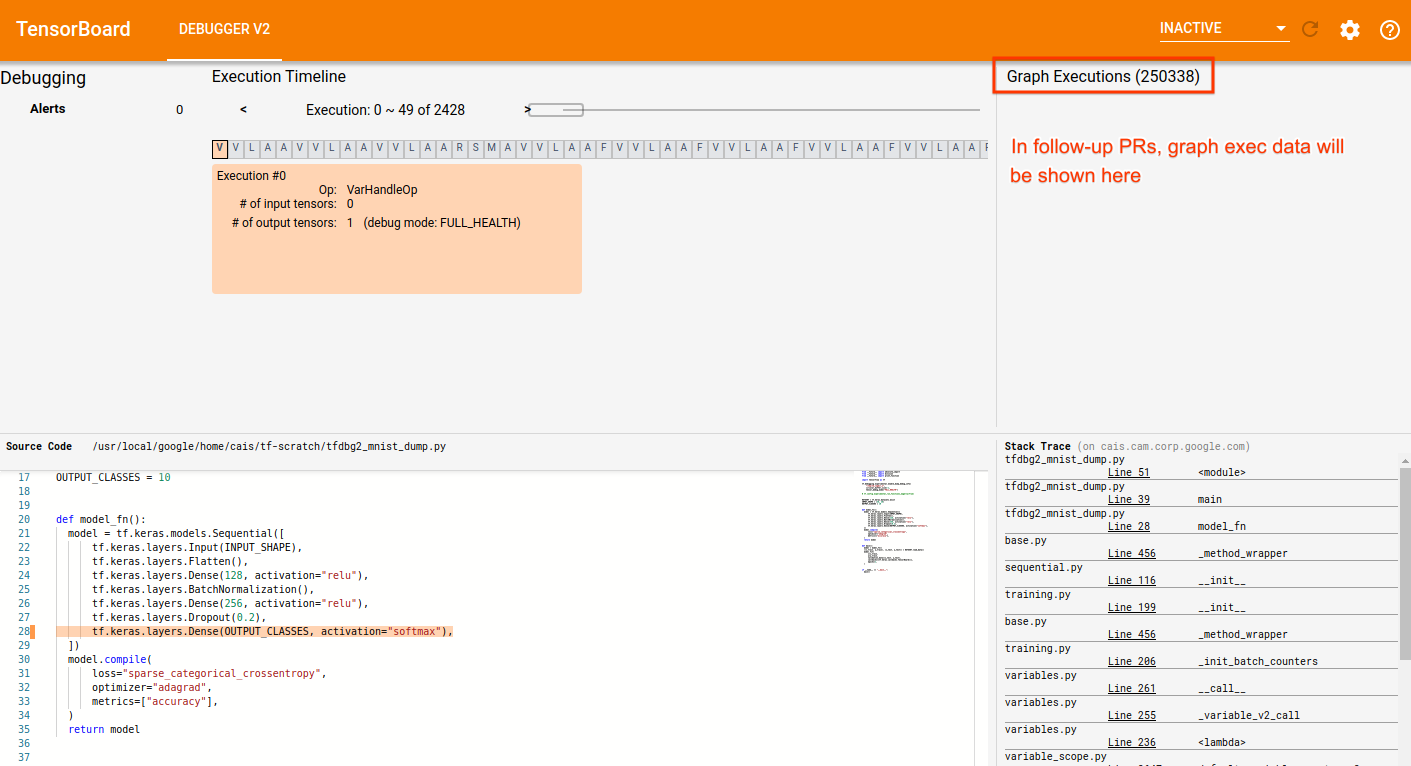The width and height of the screenshot is (1411, 766).
Task: Open Line 199 in training.py
Action: [1132, 607]
